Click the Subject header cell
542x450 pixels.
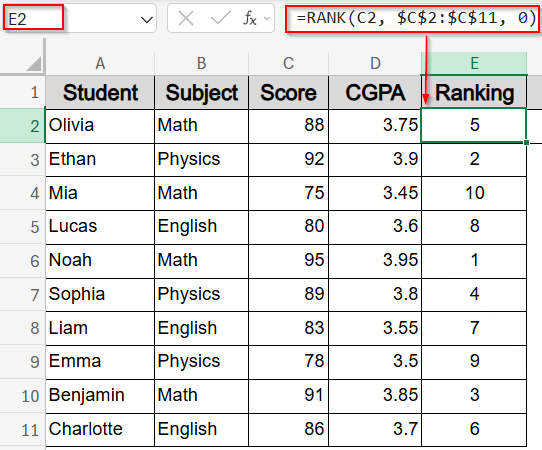click(202, 92)
